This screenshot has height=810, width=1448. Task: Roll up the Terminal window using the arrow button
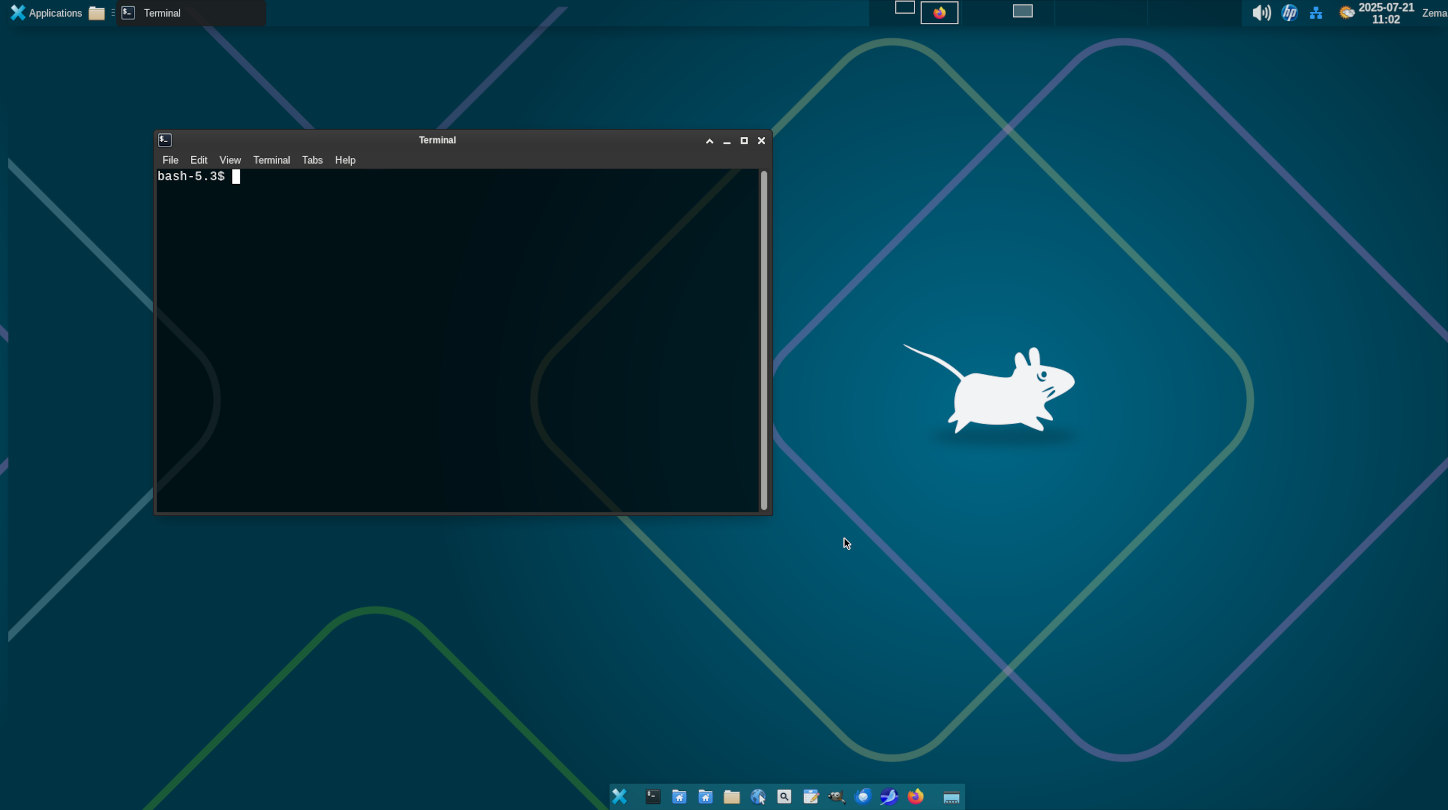point(710,141)
